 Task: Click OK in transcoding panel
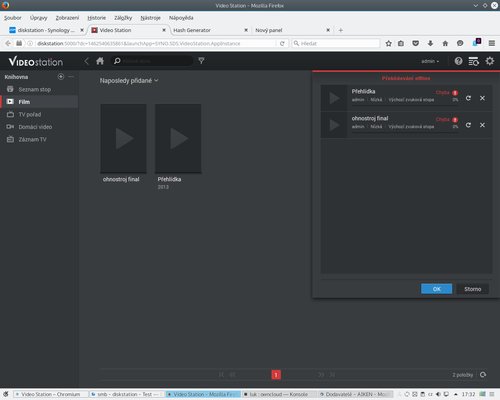[437, 289]
